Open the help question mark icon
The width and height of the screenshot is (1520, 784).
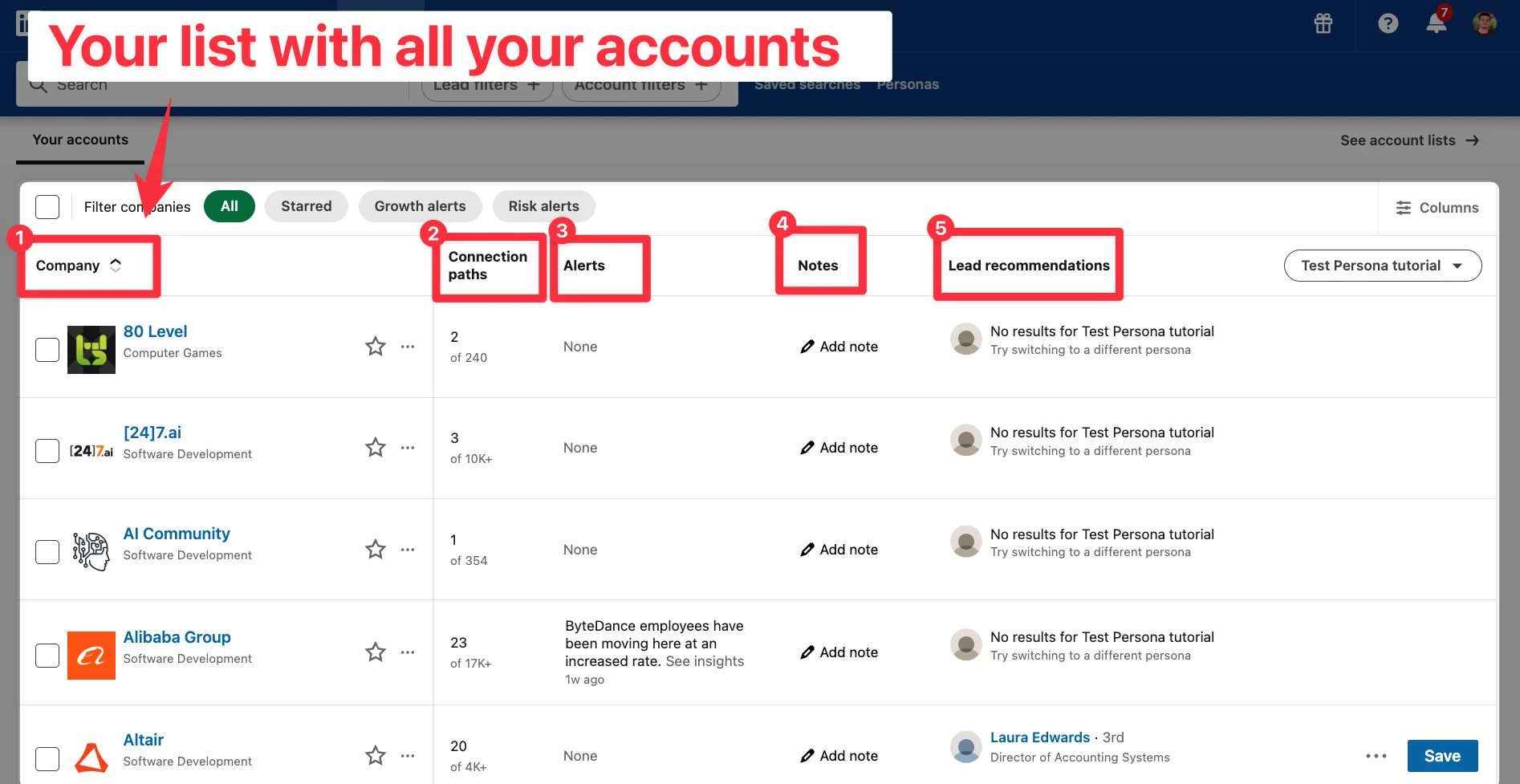pos(1388,23)
